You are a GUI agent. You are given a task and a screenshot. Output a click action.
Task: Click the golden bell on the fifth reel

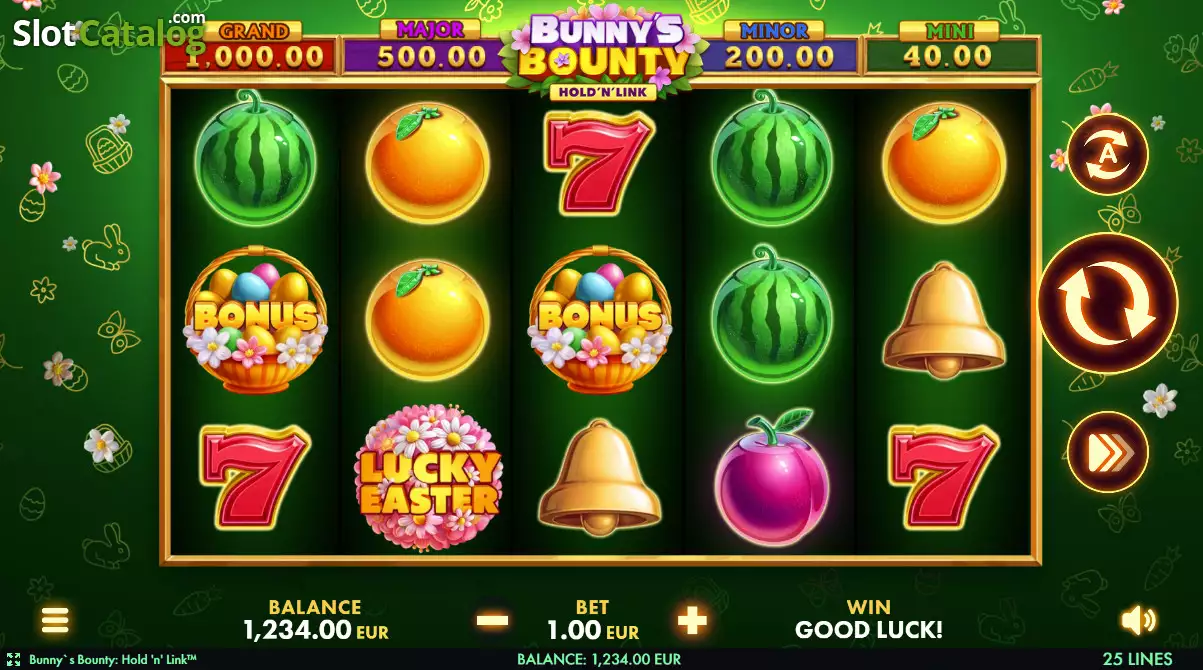(944, 320)
